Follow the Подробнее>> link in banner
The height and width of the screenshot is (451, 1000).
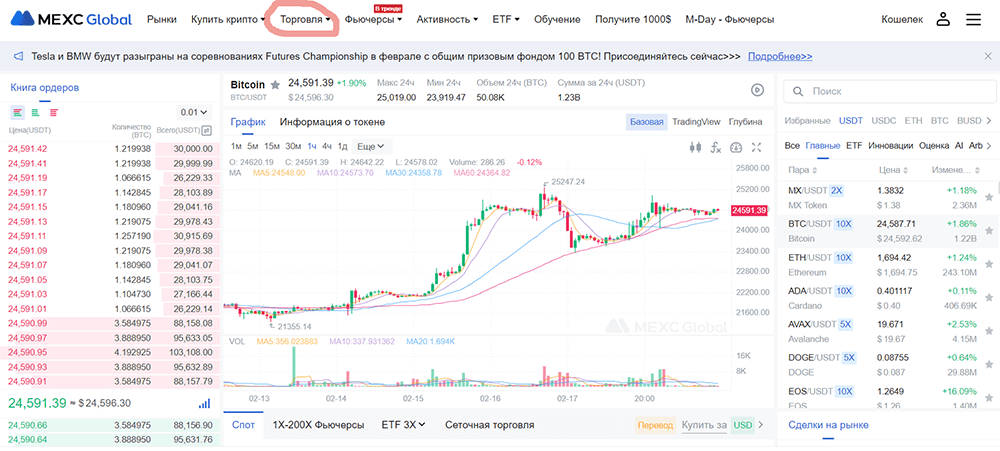click(x=780, y=56)
